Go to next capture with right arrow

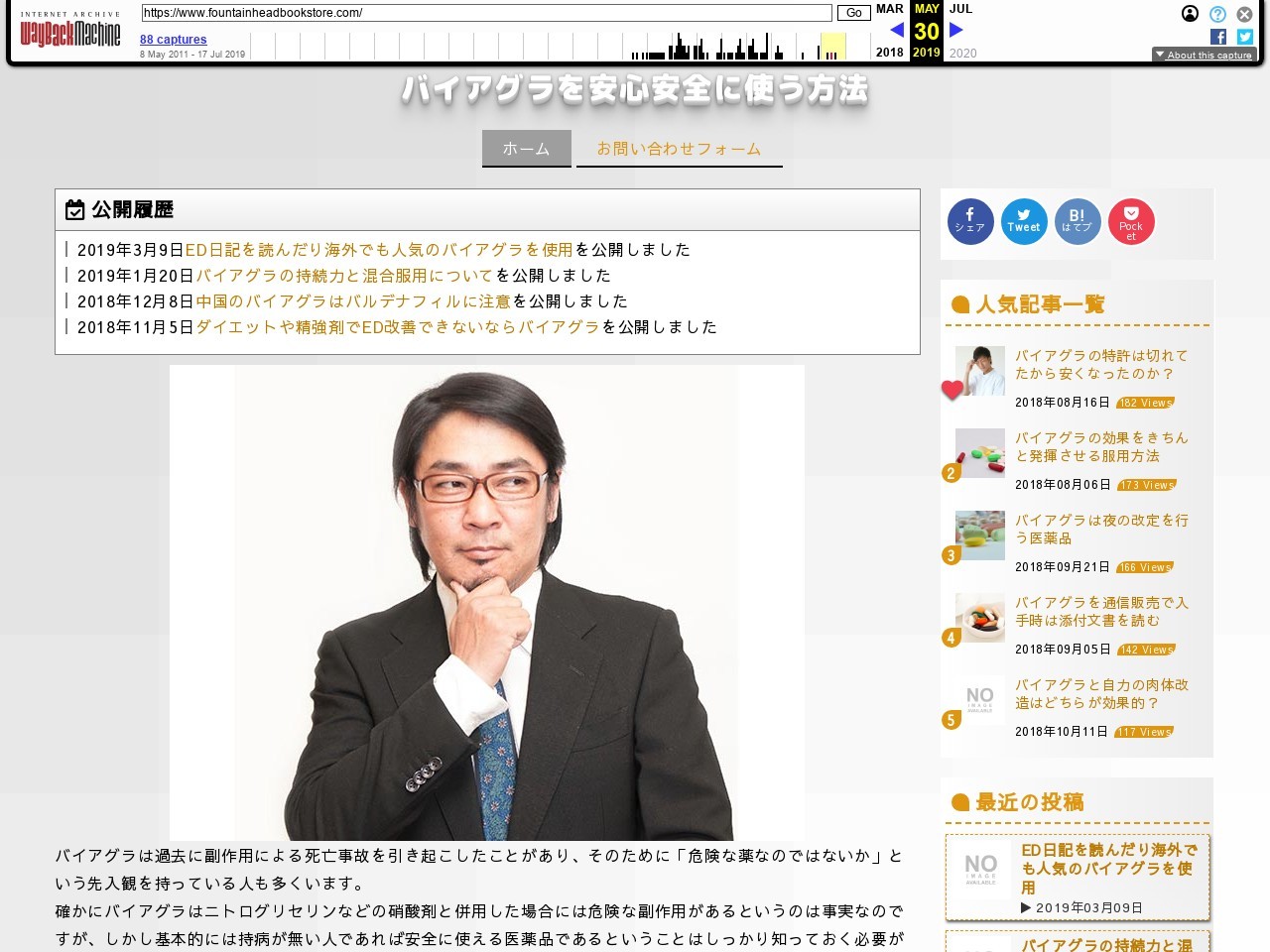click(956, 30)
